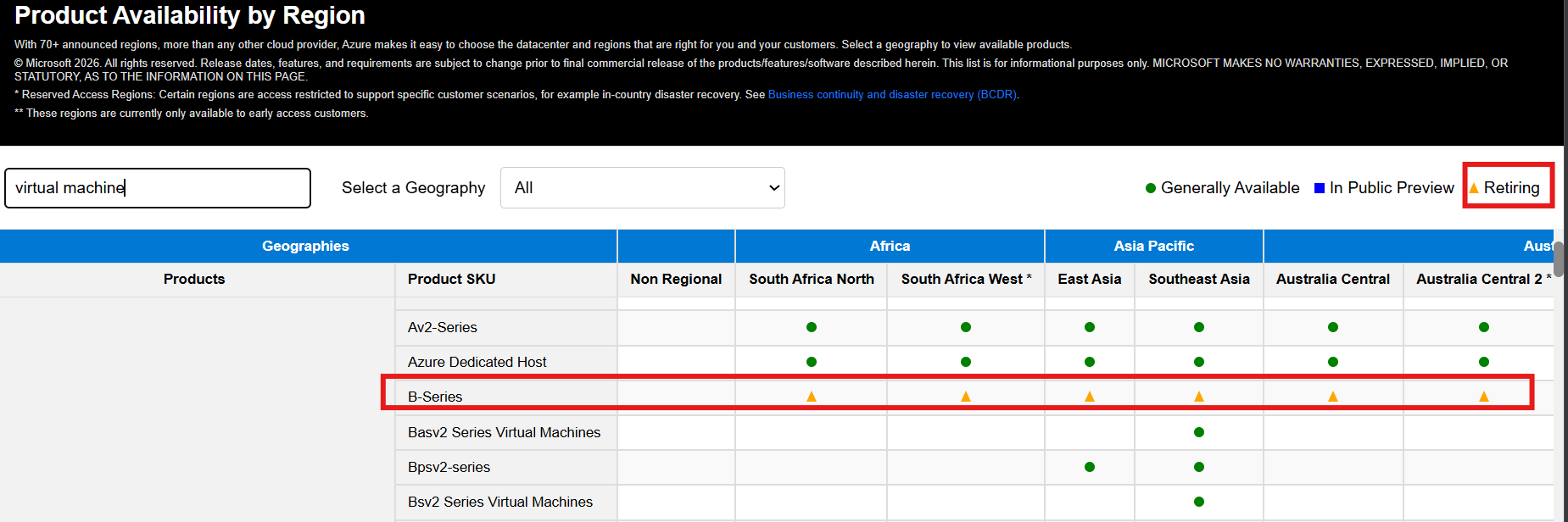The height and width of the screenshot is (522, 1568).
Task: Click the Basv2 Series Virtual Machines SKU cell
Action: coord(506,432)
